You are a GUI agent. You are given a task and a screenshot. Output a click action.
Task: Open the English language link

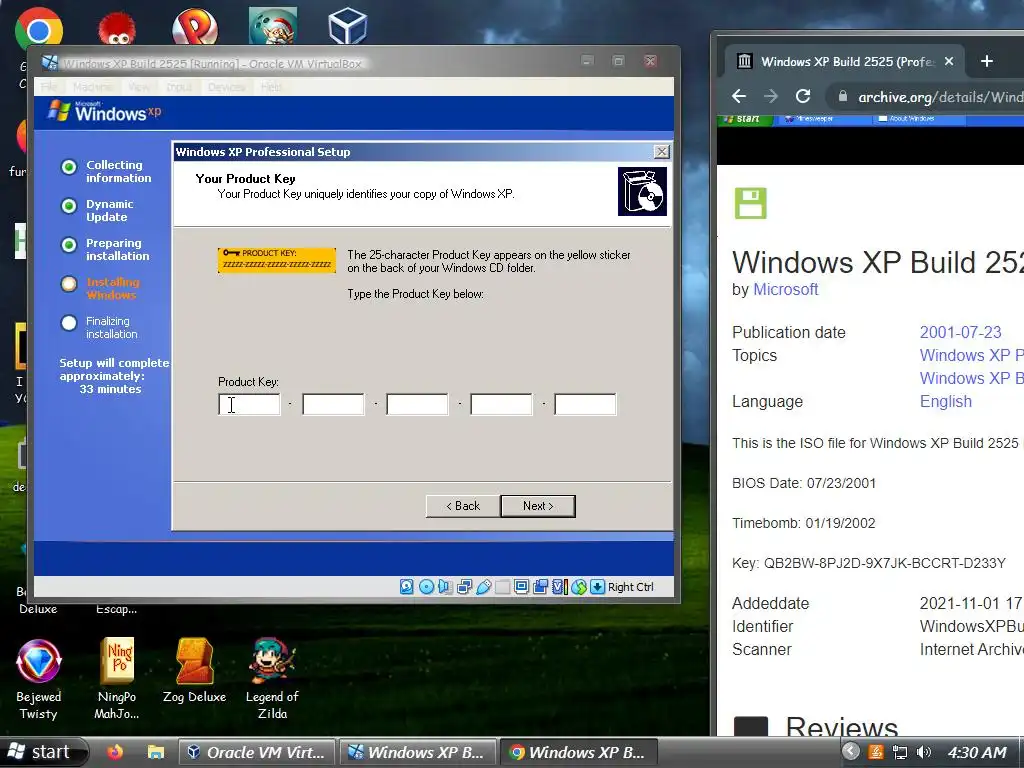[x=946, y=402]
